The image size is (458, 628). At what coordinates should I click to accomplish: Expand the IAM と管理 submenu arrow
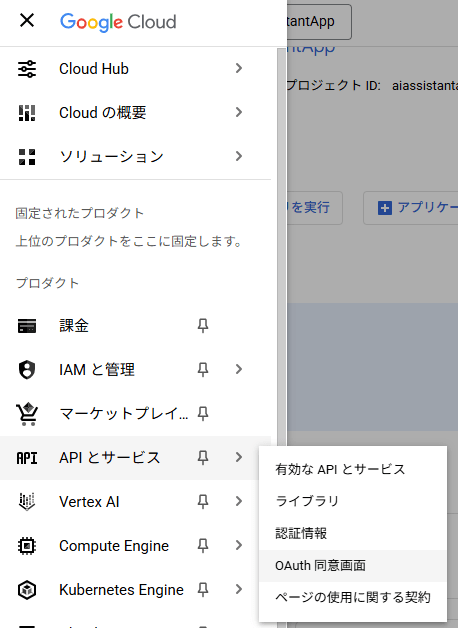[x=239, y=369]
